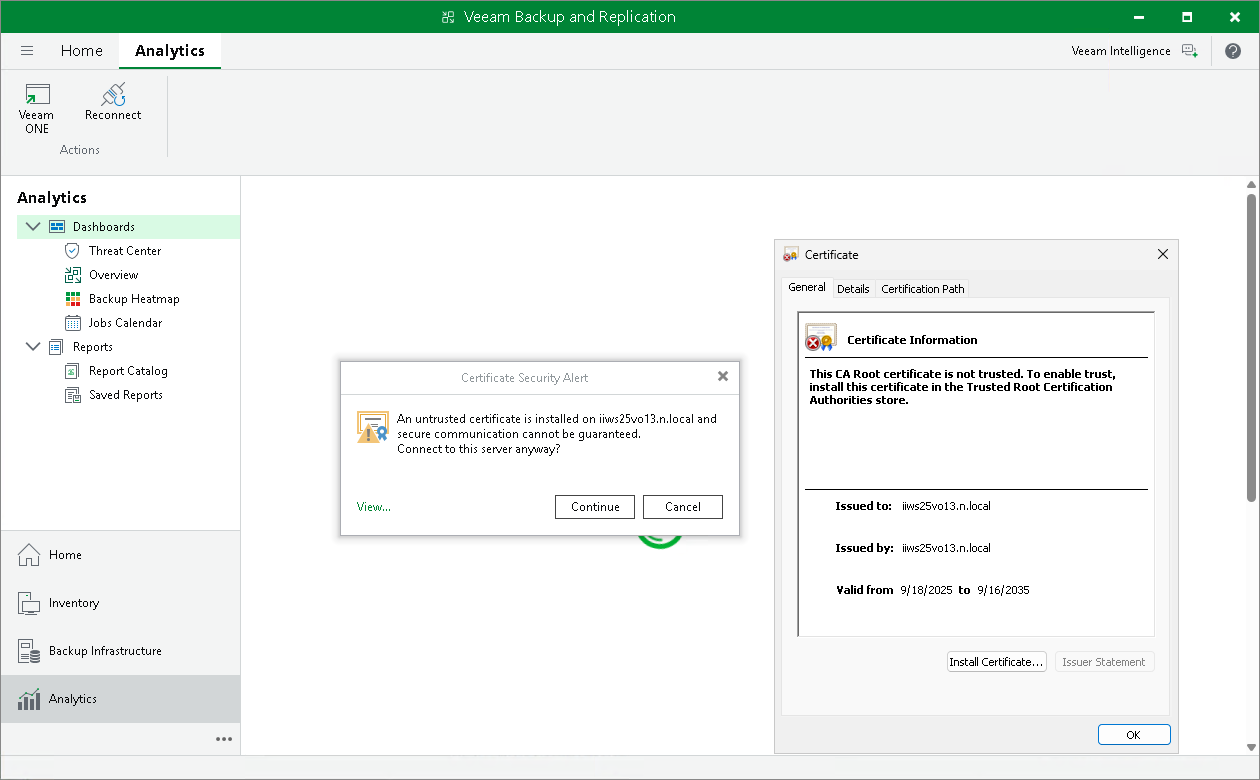Open the Help question mark icon
1260x780 pixels.
(1232, 51)
